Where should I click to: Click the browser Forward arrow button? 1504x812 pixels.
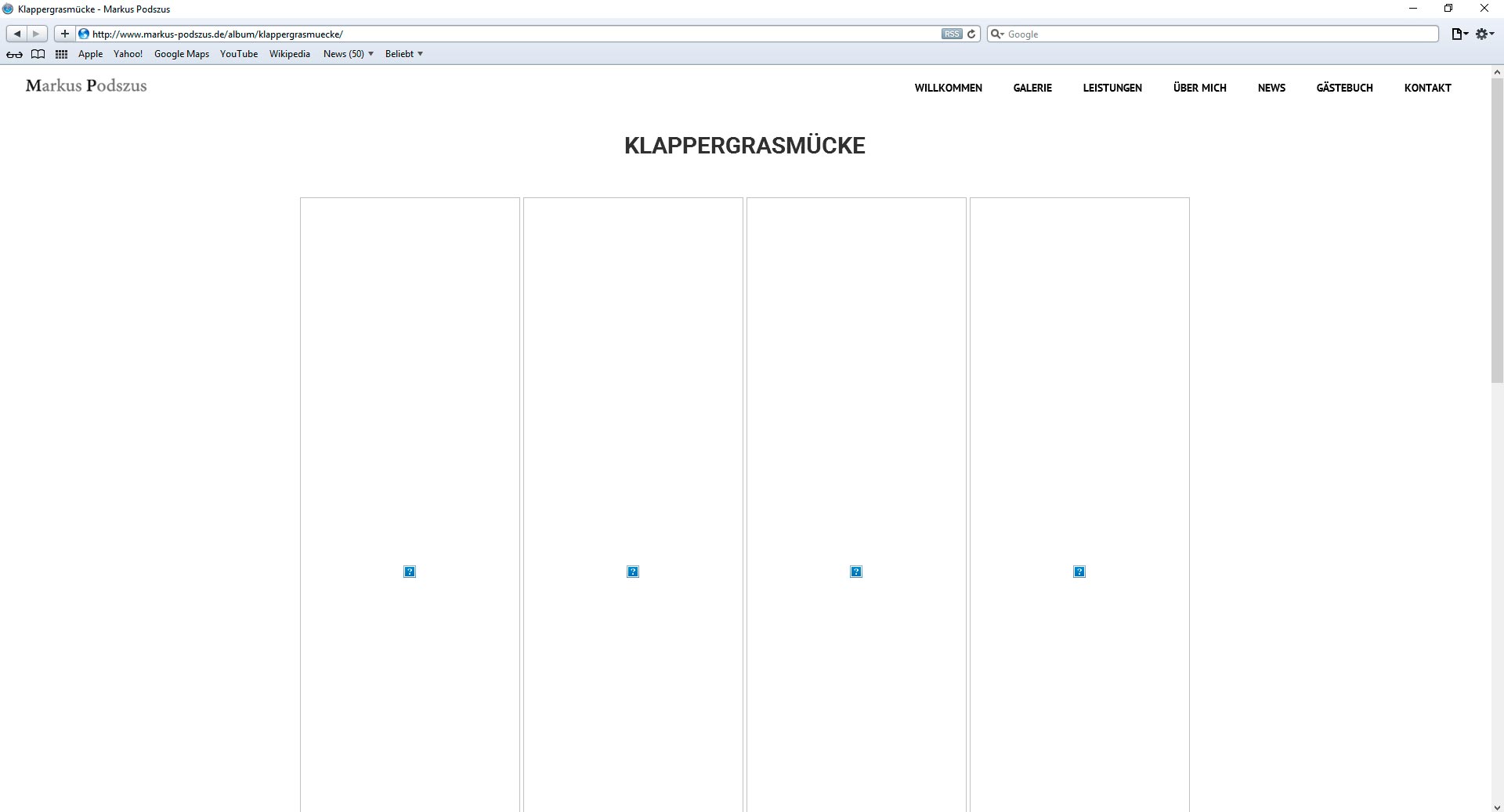pyautogui.click(x=36, y=34)
